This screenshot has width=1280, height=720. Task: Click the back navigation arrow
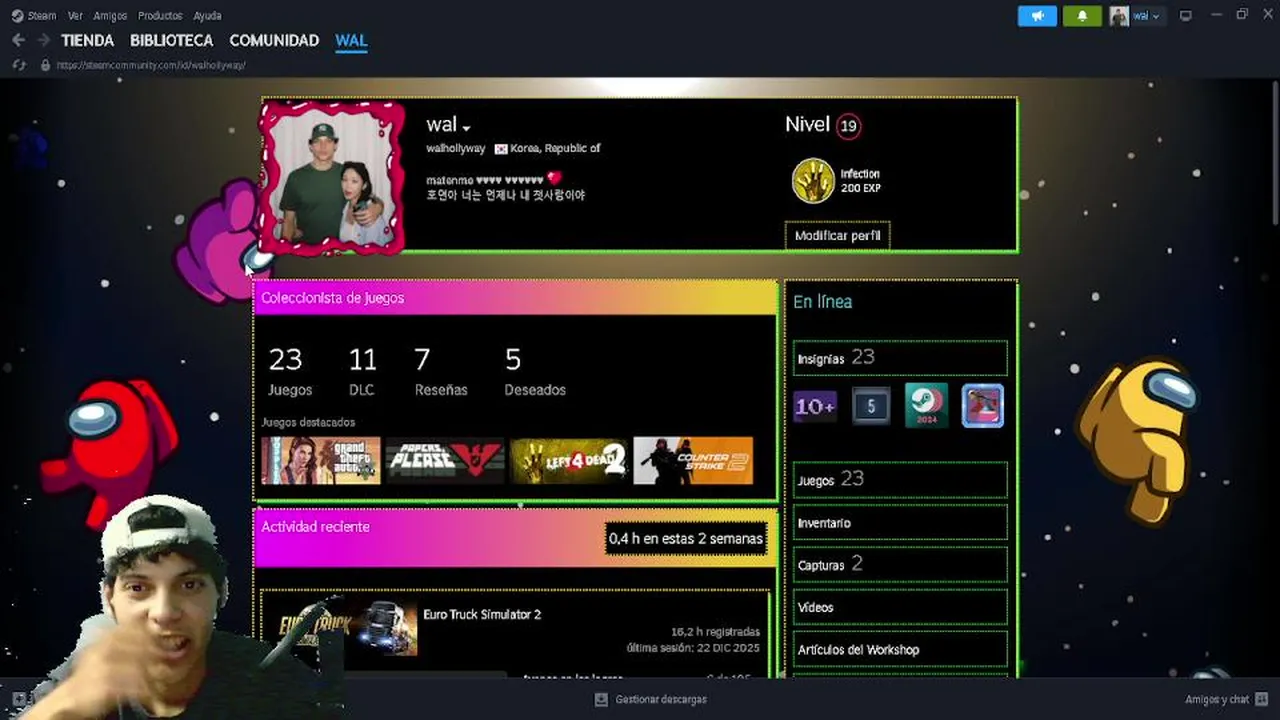click(18, 40)
